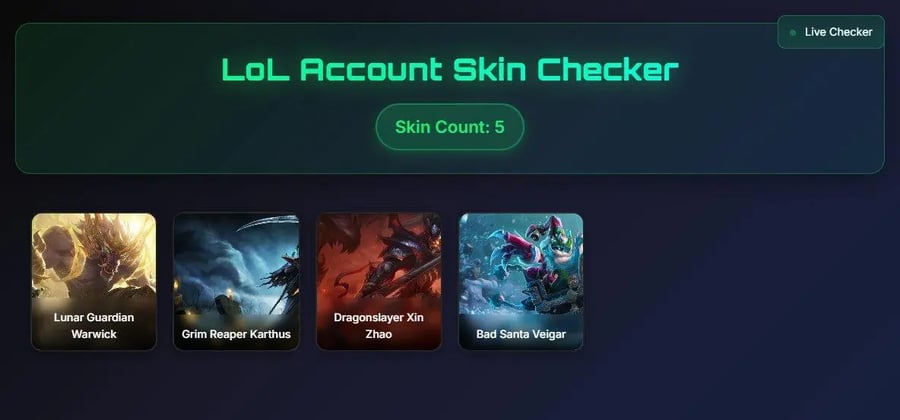Open the Grim Reaper Karthus skin artwork

[x=236, y=281]
